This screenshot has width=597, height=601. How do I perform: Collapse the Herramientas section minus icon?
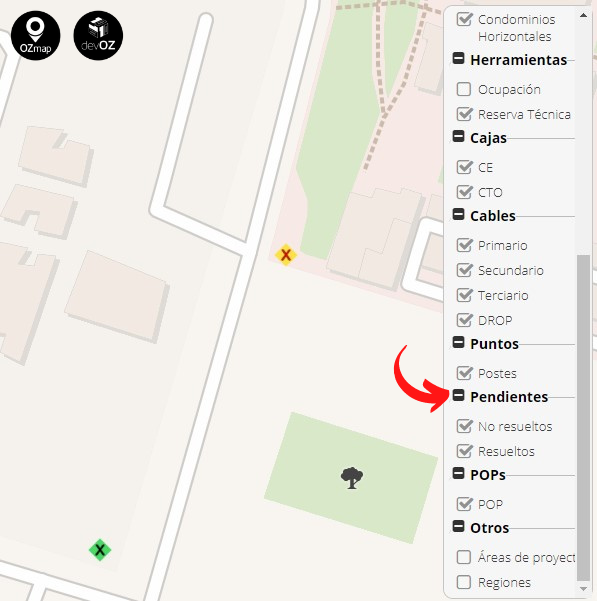click(x=458, y=59)
